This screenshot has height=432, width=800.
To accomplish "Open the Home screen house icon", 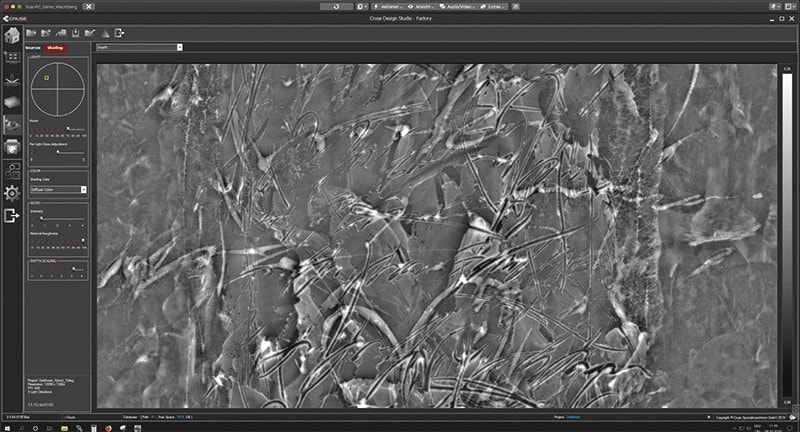I will [x=12, y=36].
